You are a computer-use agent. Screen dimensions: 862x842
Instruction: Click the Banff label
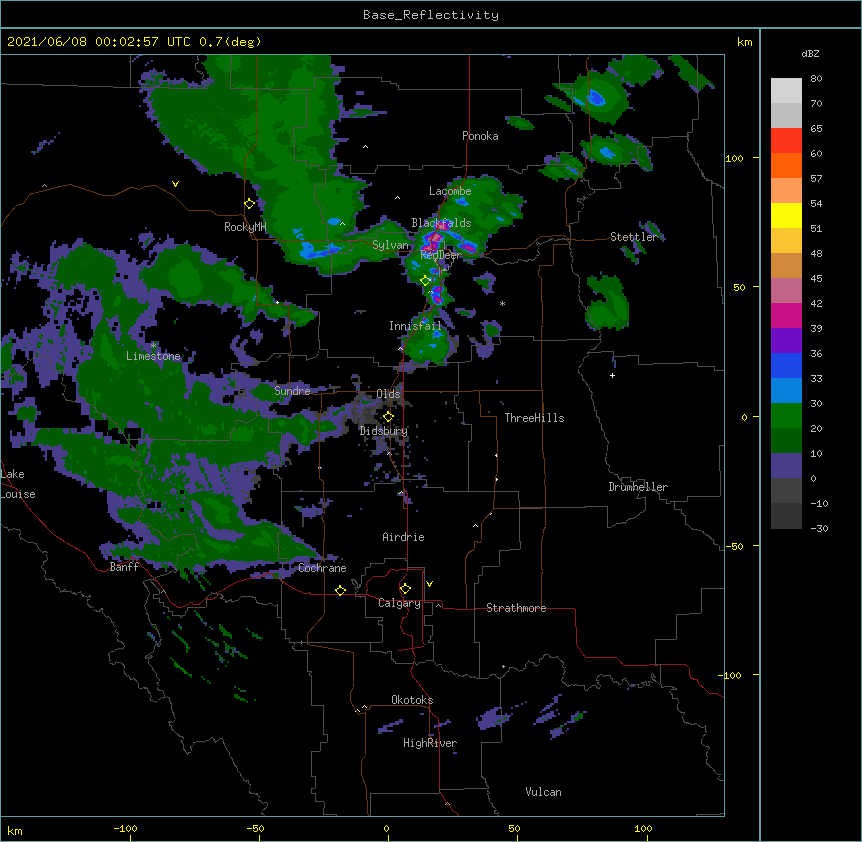124,567
